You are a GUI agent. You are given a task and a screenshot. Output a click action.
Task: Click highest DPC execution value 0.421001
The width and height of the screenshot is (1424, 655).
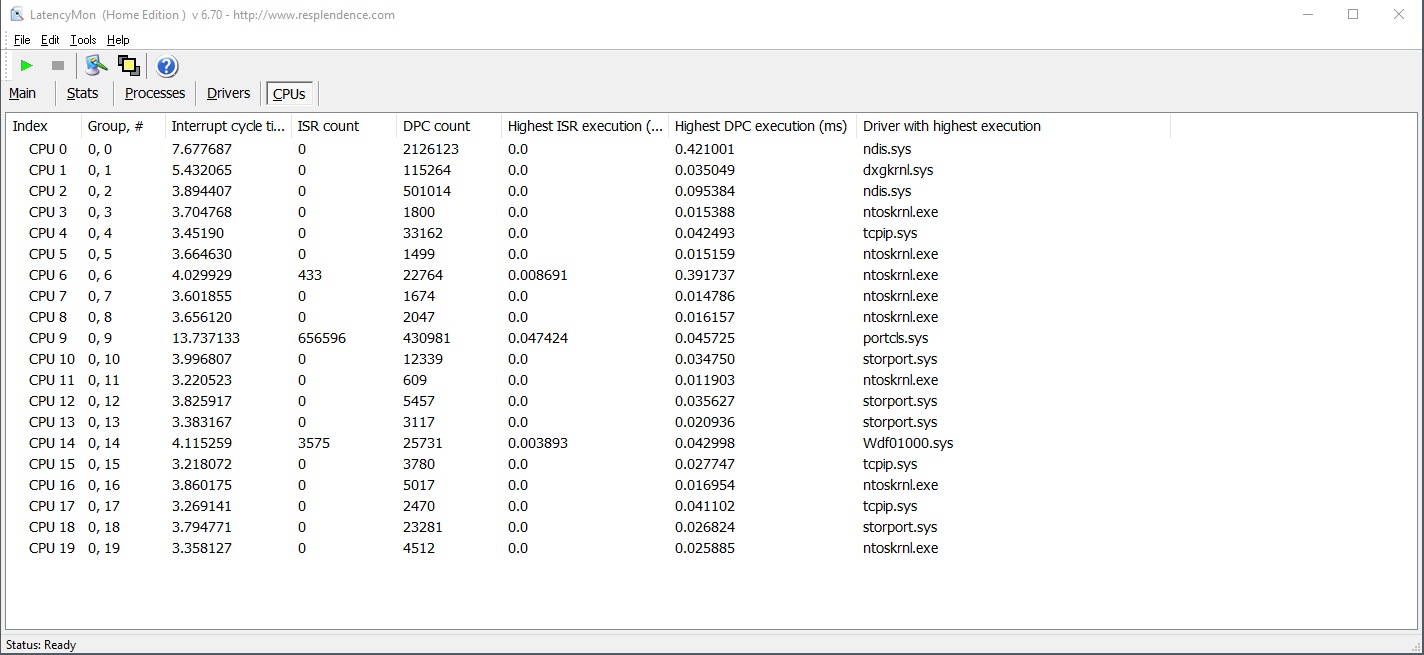[x=705, y=149]
